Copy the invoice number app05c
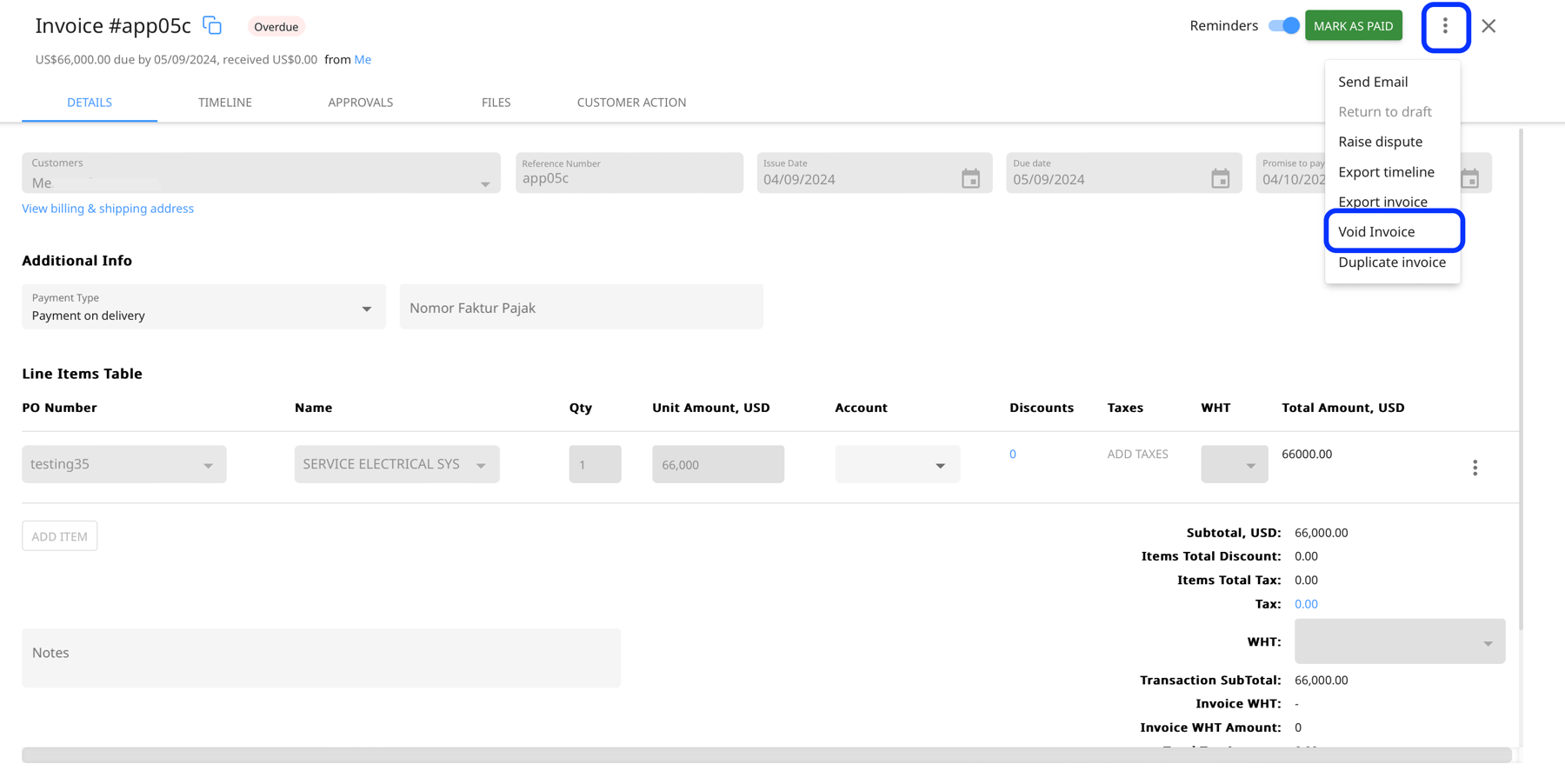Screen dimensions: 1565x784 click(x=212, y=25)
